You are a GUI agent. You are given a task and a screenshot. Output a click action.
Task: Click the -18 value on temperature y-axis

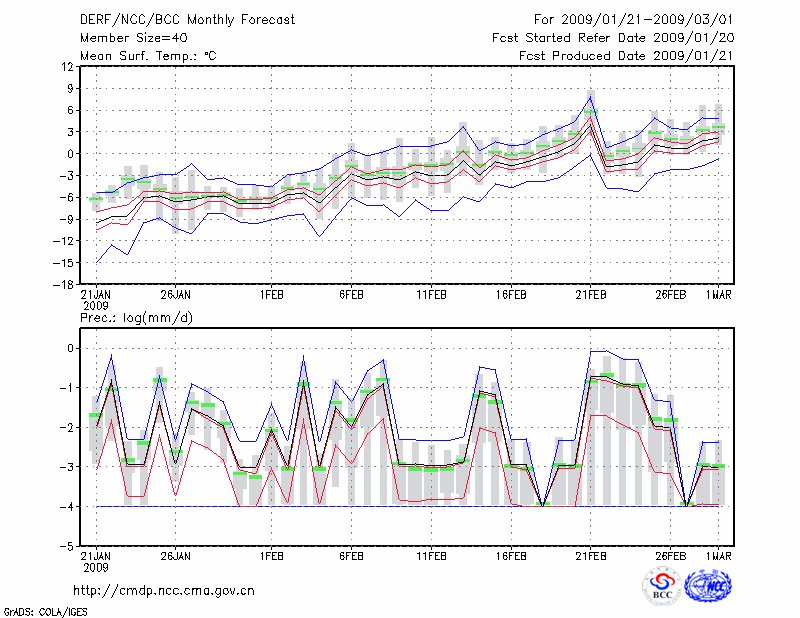(64, 284)
